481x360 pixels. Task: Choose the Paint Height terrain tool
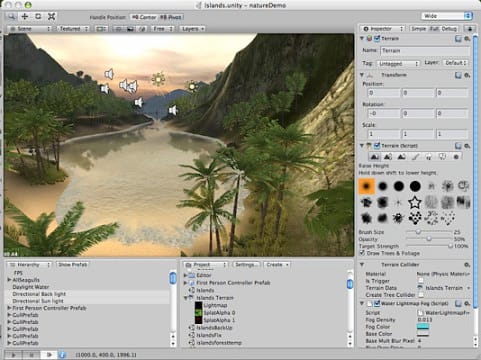(x=388, y=156)
